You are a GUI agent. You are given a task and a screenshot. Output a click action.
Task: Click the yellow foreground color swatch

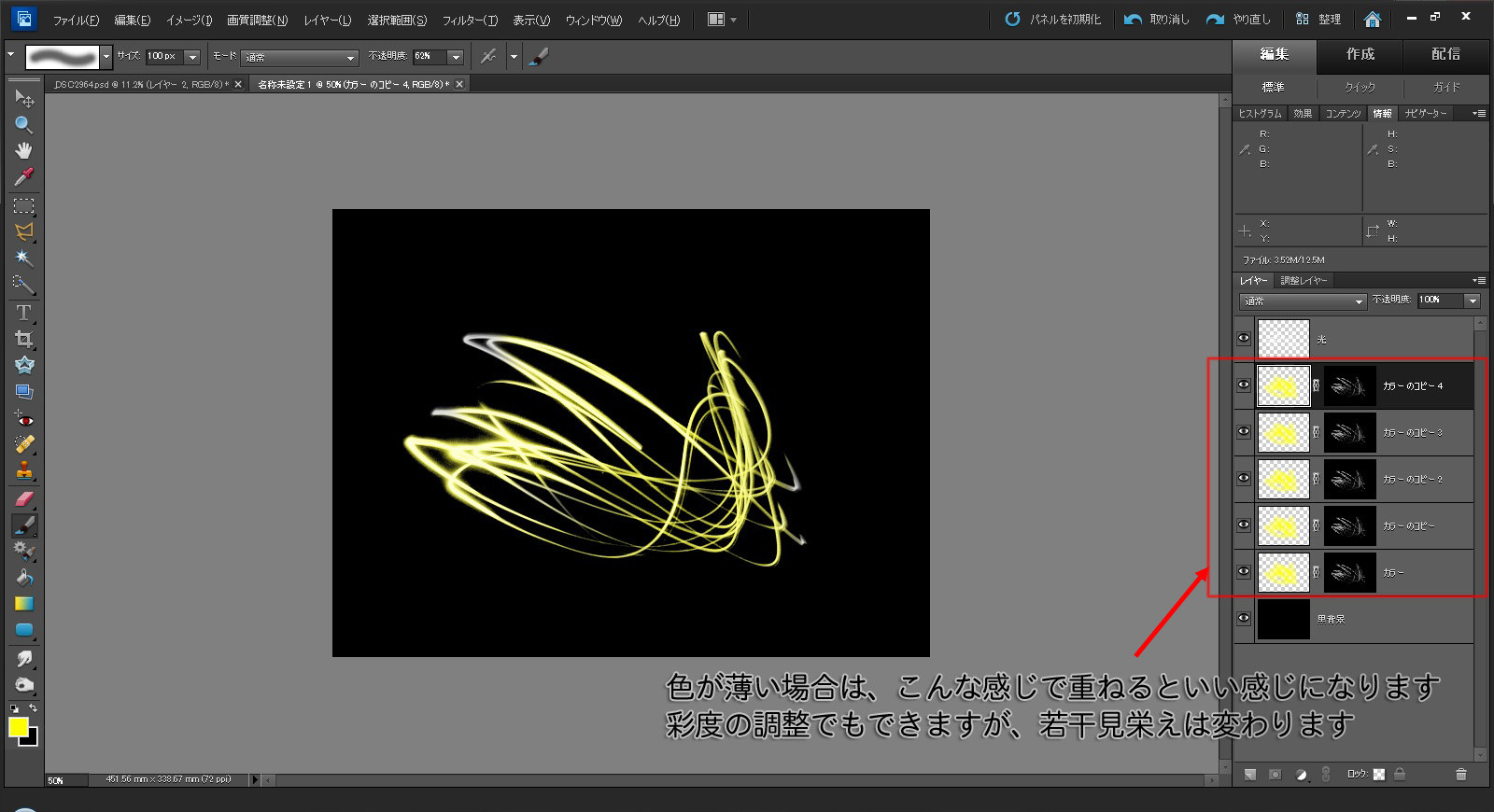coord(18,726)
